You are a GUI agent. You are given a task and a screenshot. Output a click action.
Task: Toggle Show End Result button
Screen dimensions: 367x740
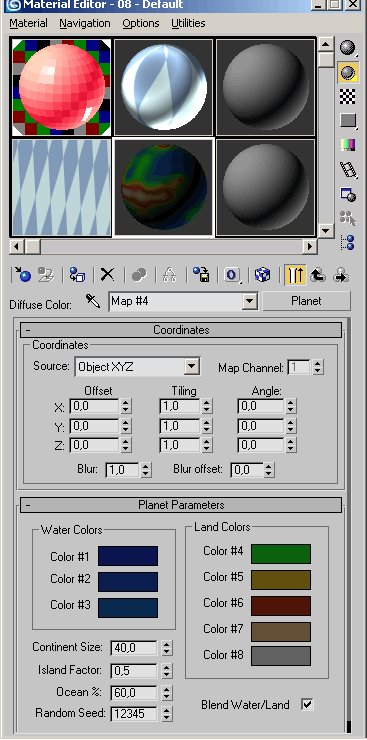coord(295,275)
